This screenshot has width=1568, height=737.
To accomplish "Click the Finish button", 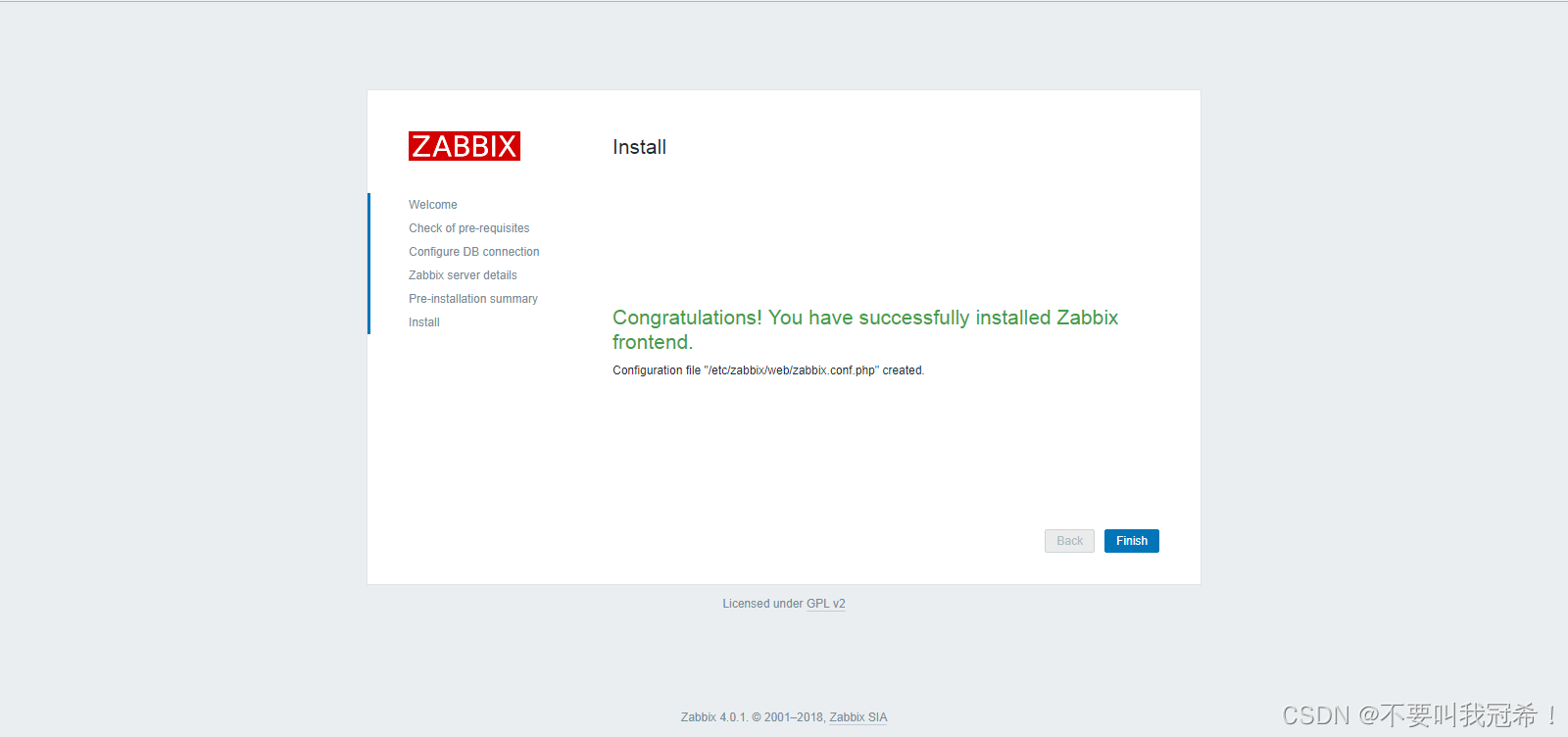I will pos(1131,541).
